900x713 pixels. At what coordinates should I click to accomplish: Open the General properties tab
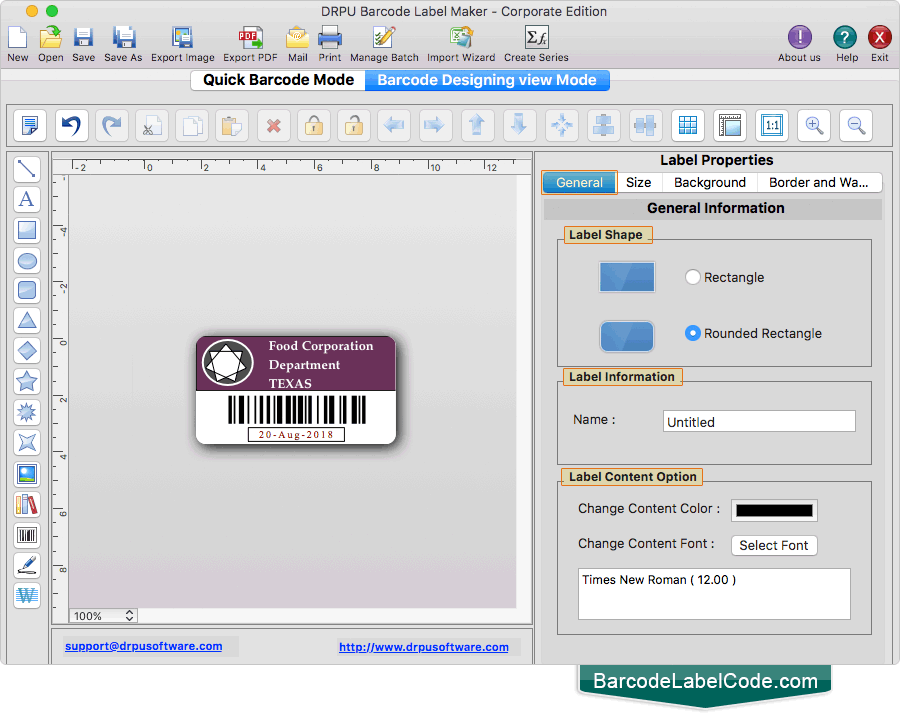(x=579, y=183)
